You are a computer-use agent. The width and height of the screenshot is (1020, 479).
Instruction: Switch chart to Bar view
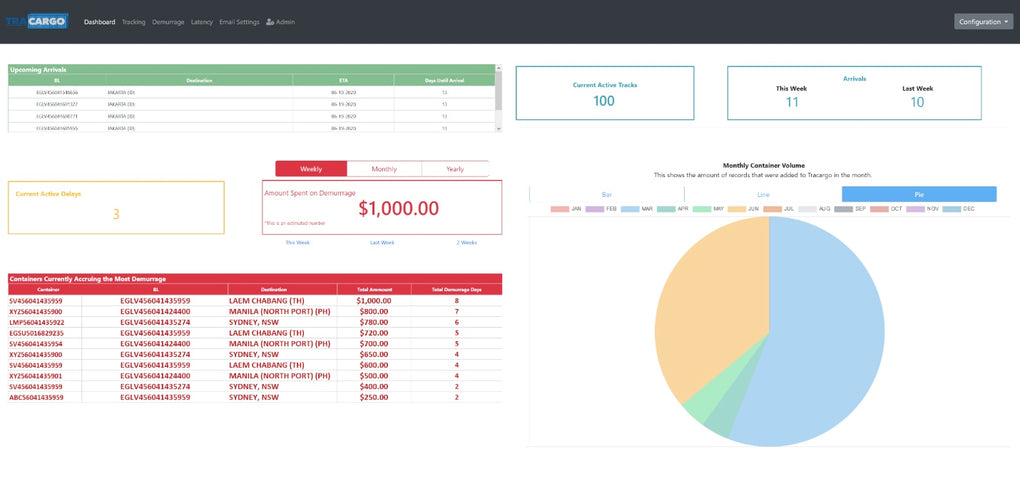(x=606, y=194)
